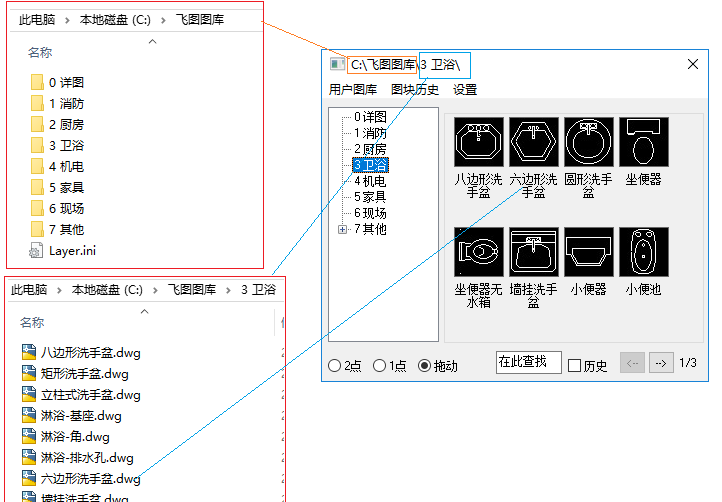Click the 立柱式洗手盆.dwg file name

[x=91, y=395]
